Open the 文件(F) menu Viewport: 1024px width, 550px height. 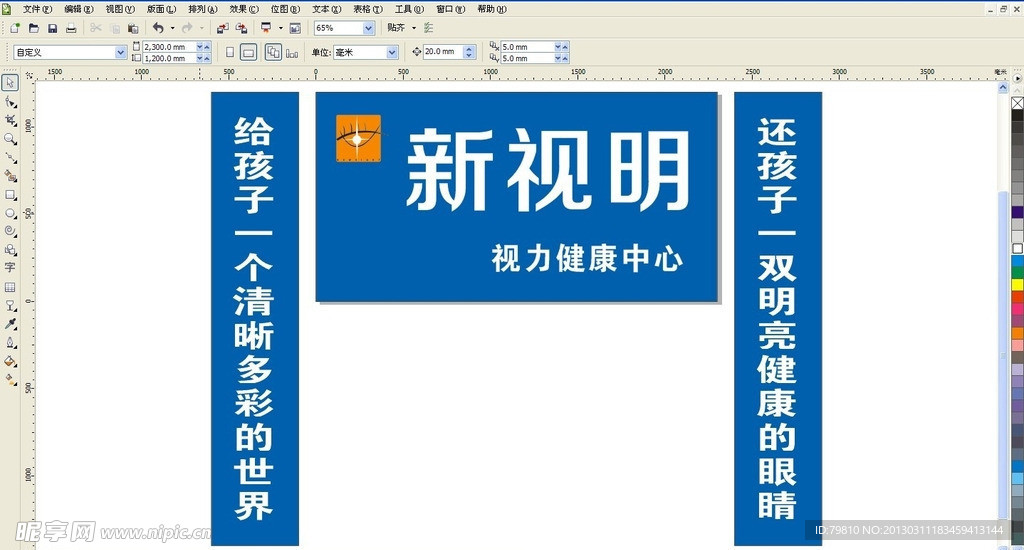click(37, 9)
